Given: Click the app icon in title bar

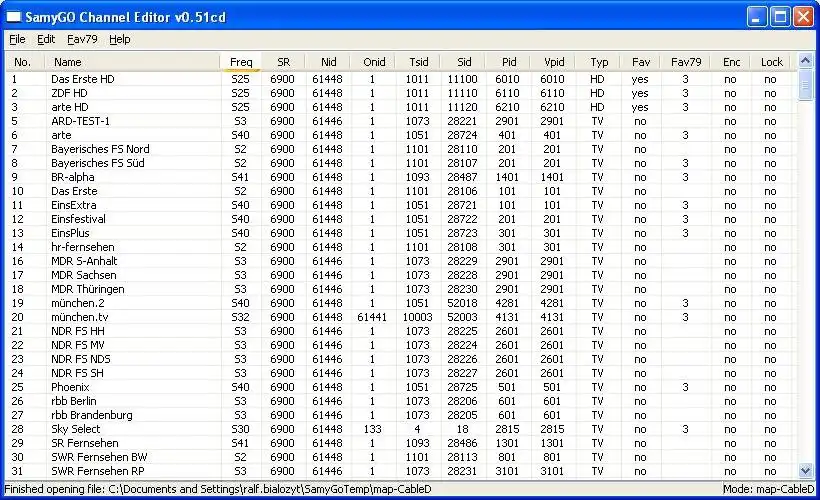Looking at the screenshot, I should click(13, 17).
